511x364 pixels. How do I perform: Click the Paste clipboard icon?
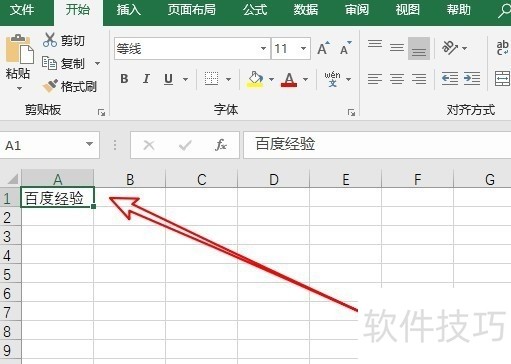(20, 49)
